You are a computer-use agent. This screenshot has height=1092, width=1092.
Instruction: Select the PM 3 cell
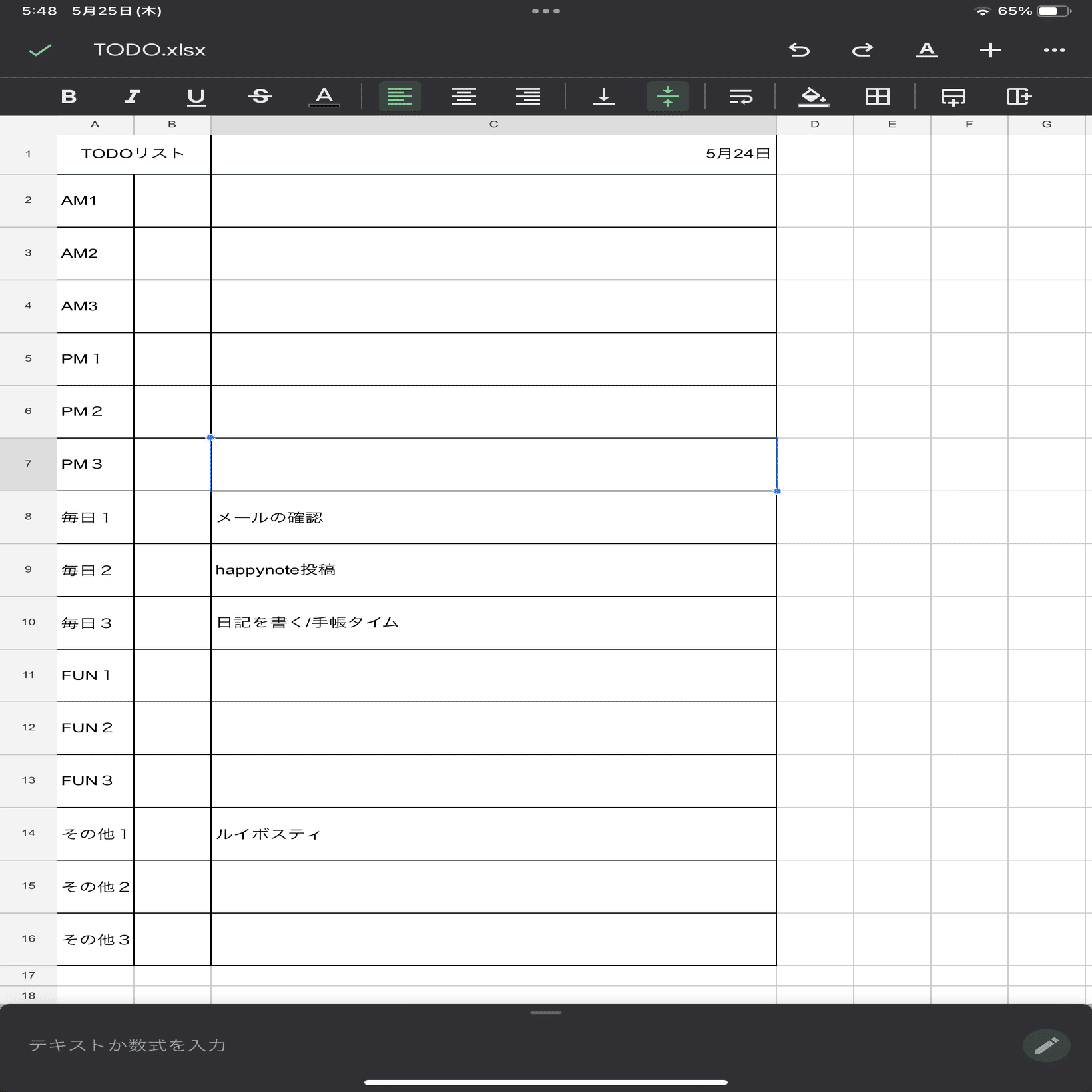[95, 464]
